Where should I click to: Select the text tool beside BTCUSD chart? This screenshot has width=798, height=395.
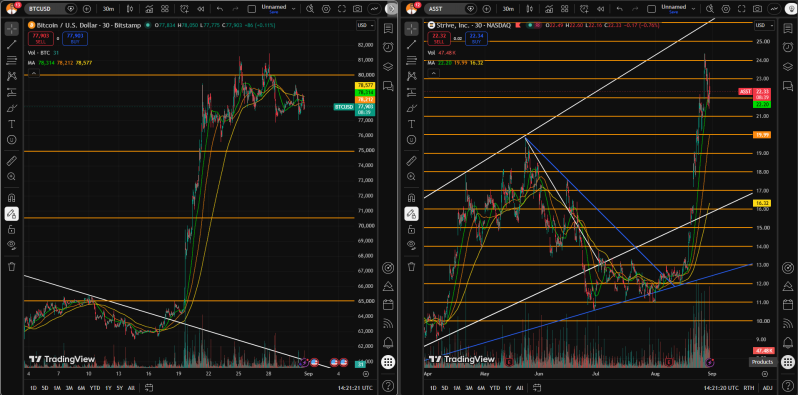point(12,124)
